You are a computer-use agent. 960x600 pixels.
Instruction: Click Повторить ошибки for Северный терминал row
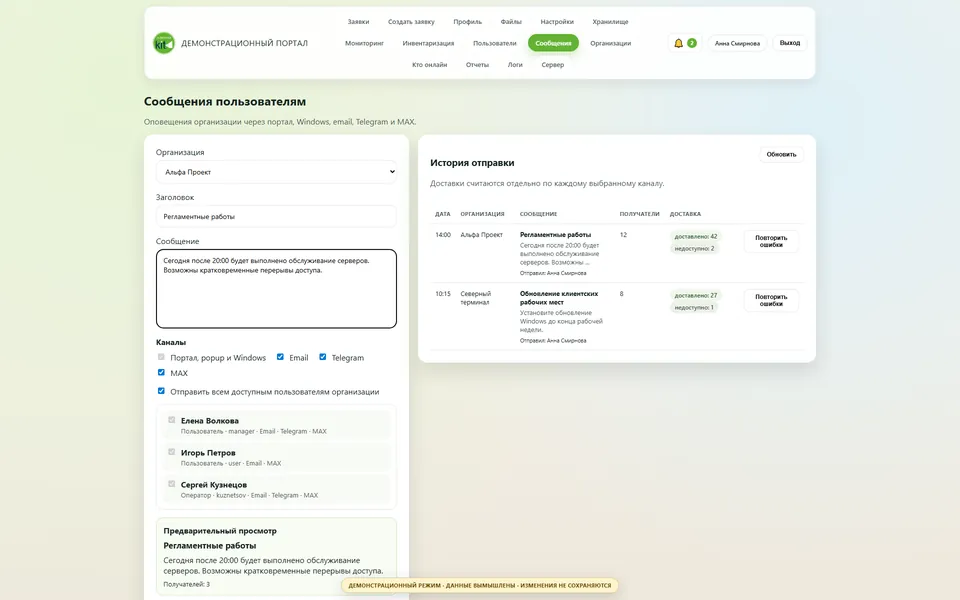(771, 301)
